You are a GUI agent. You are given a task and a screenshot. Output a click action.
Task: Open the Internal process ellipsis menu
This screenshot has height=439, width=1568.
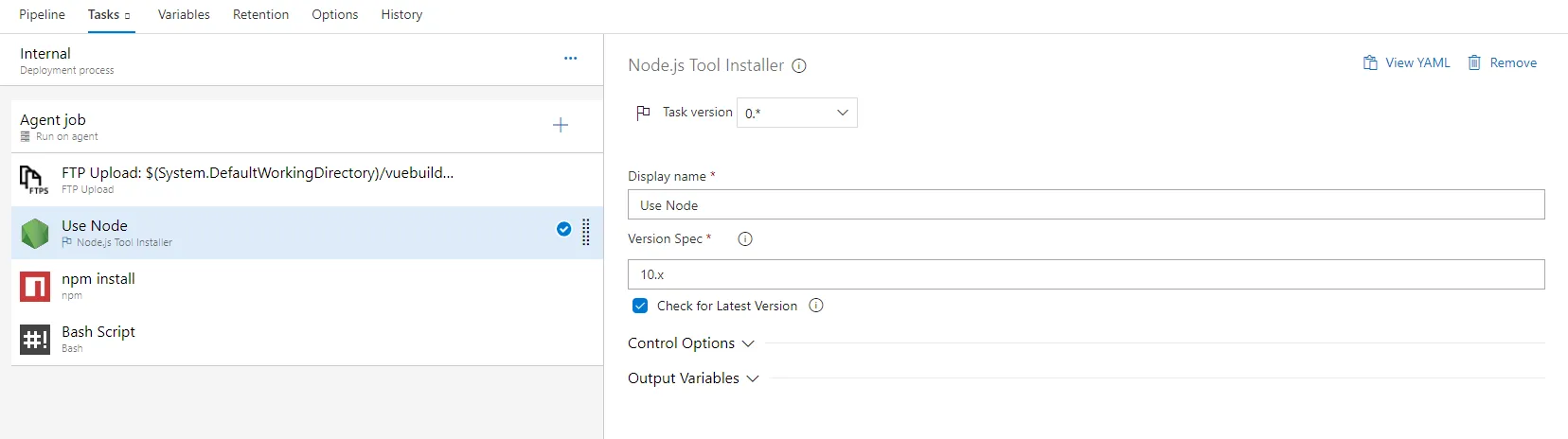point(570,59)
